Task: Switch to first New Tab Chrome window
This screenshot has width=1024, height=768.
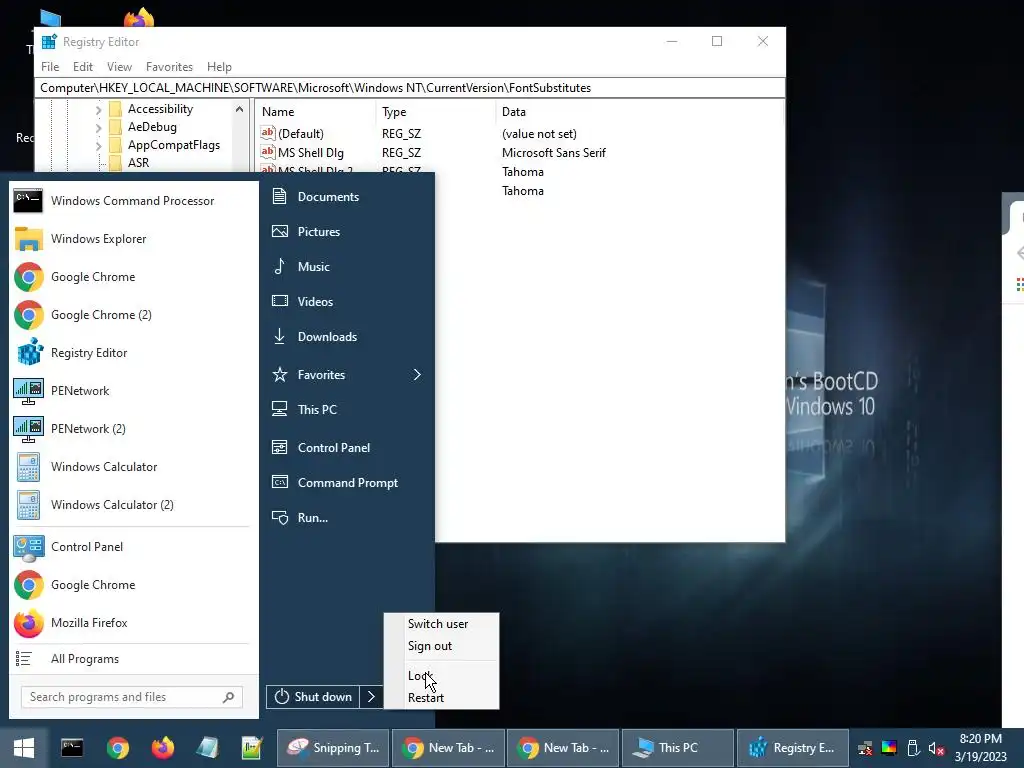Action: pyautogui.click(x=448, y=748)
